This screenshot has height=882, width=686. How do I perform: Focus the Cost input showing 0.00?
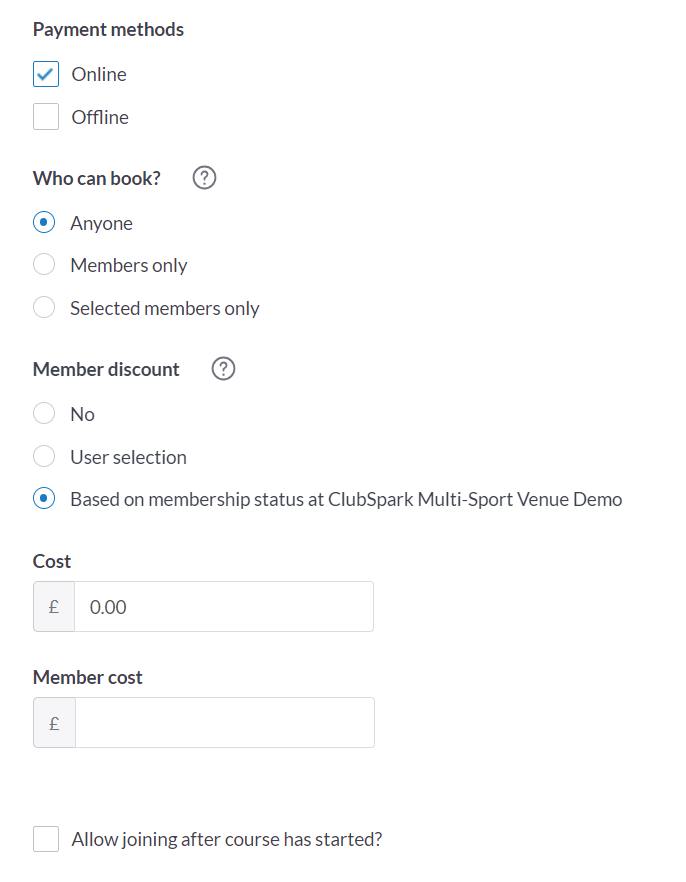[224, 606]
